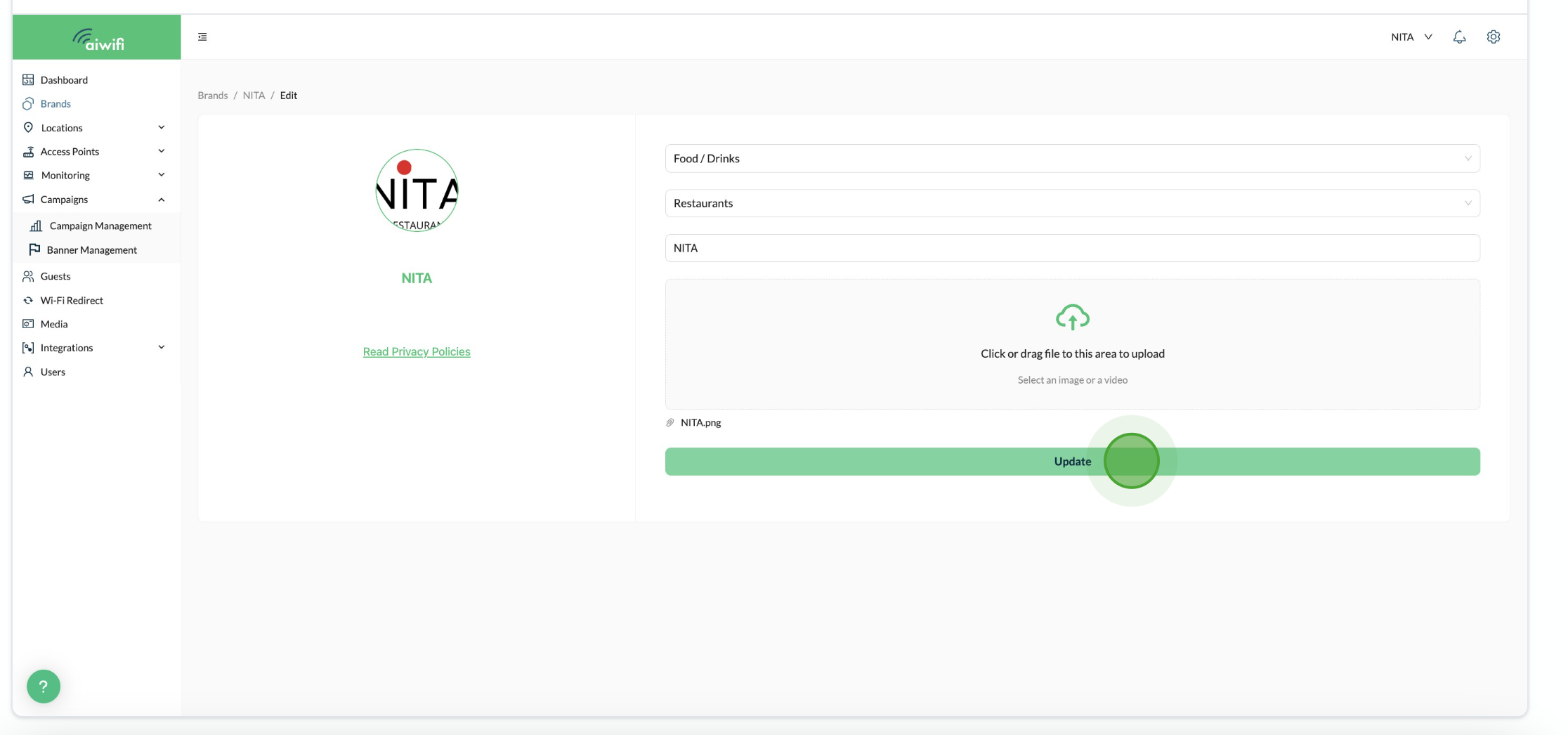
Task: Click the Campaigns megaphone icon
Action: 28,199
